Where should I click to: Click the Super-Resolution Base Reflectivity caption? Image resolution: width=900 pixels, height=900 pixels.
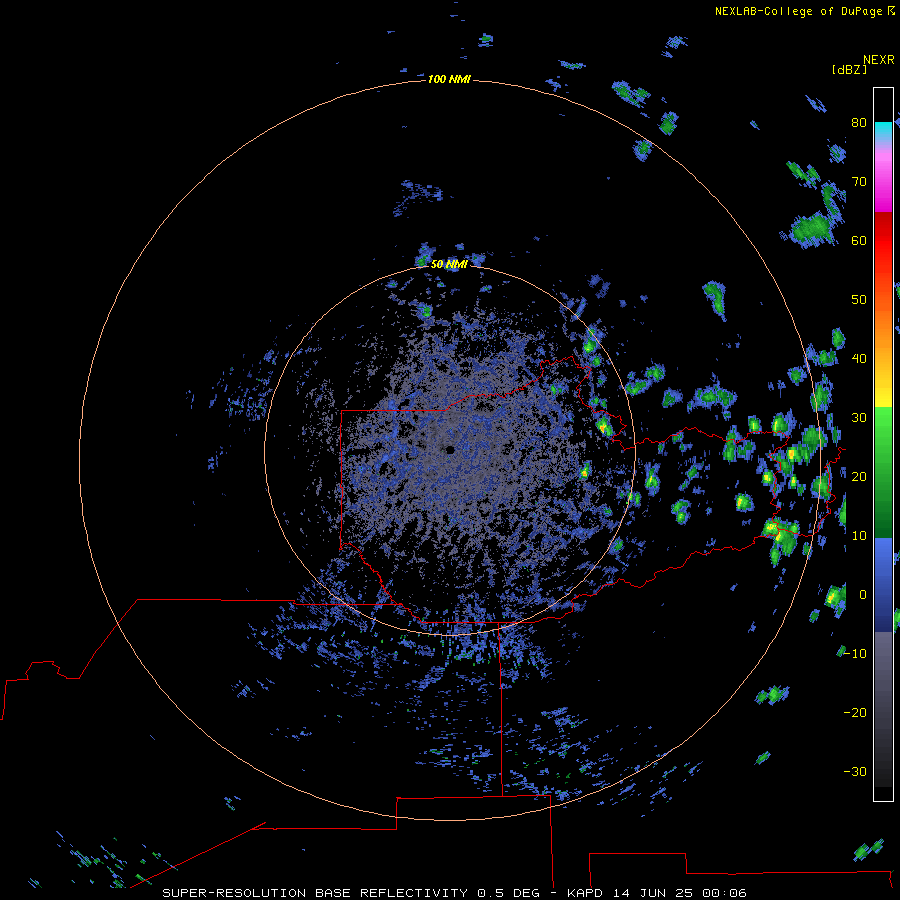tap(454, 893)
